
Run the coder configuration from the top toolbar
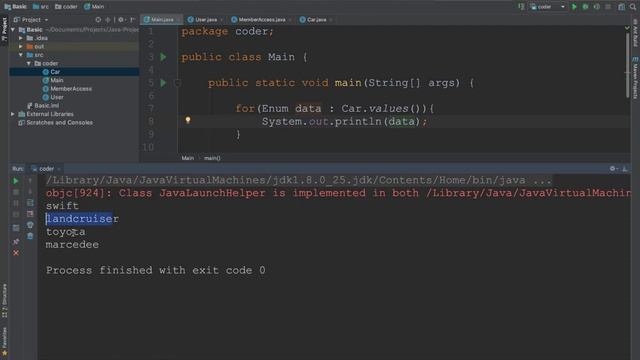click(574, 7)
